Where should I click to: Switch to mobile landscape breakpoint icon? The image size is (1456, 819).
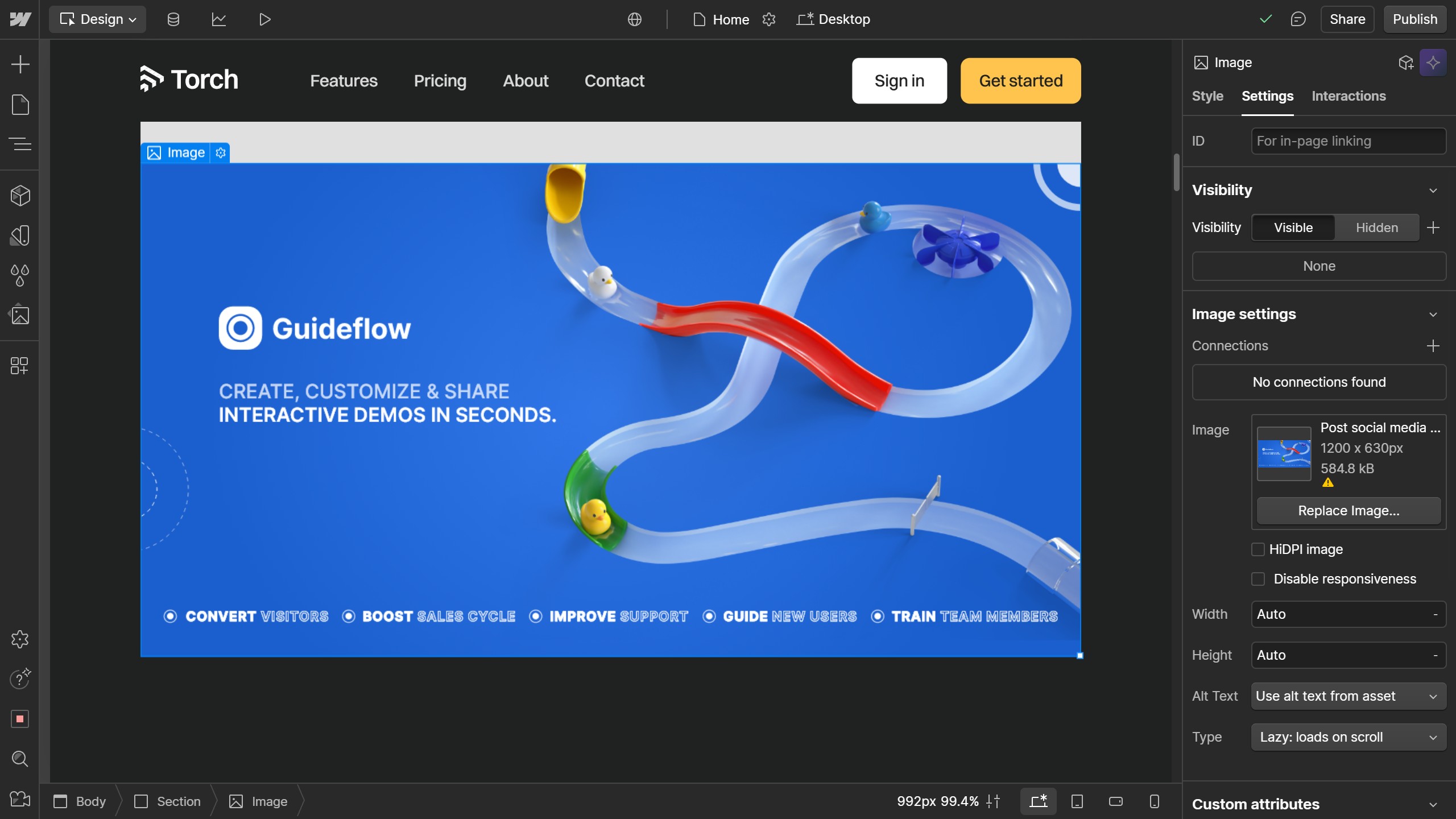pyautogui.click(x=1115, y=801)
